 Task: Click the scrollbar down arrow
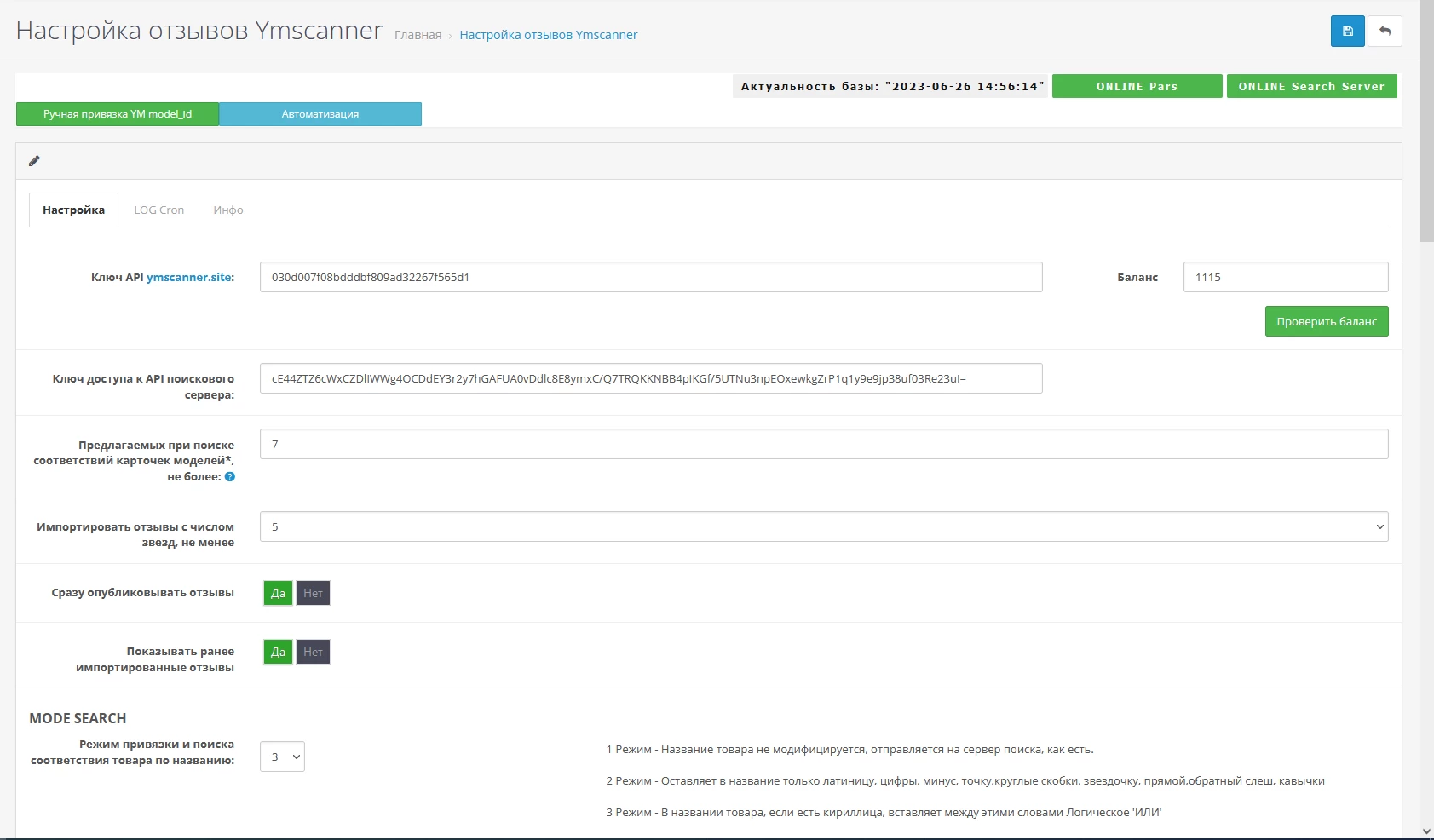[1426, 831]
